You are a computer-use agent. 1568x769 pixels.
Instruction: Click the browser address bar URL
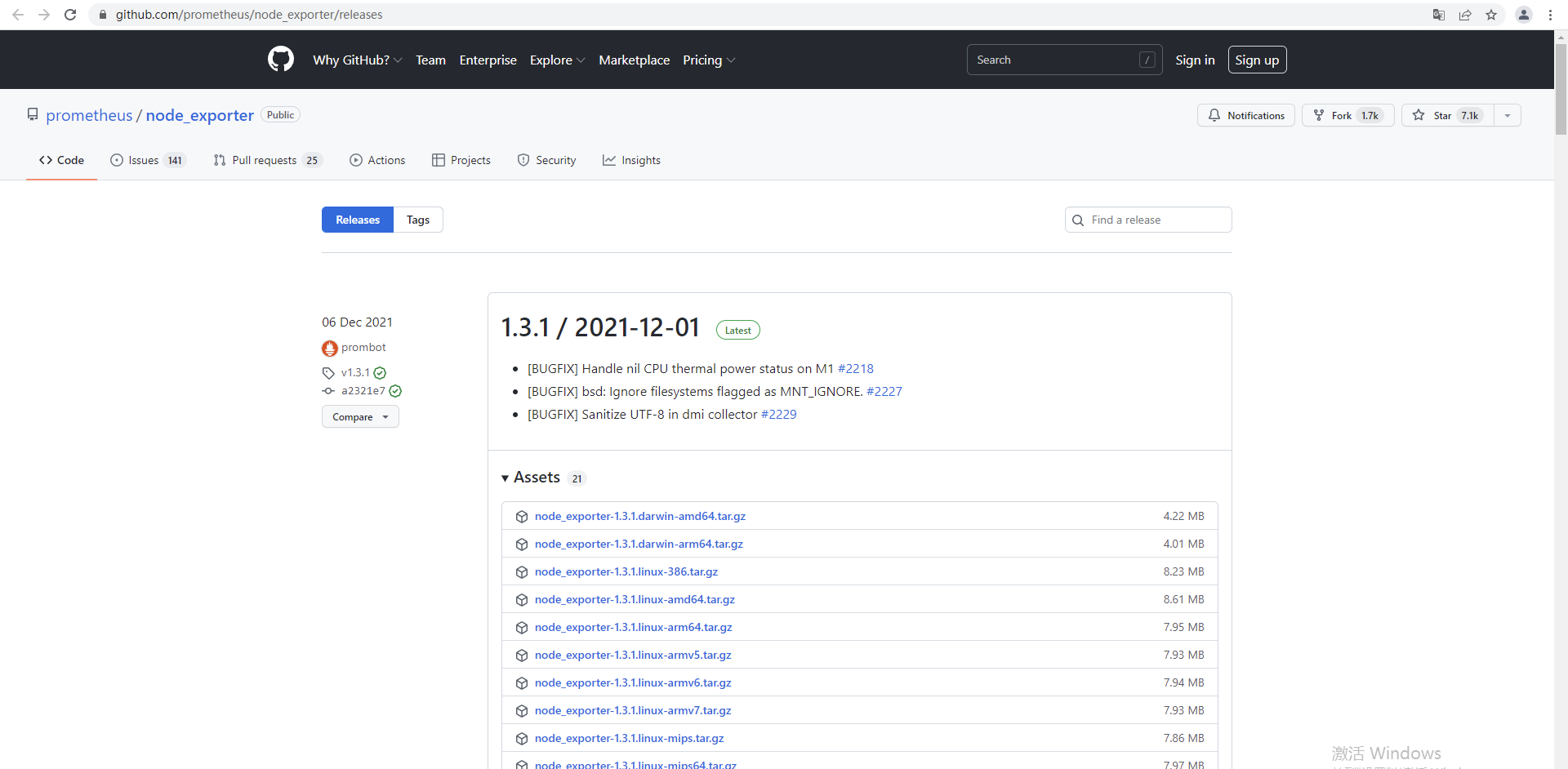click(249, 15)
